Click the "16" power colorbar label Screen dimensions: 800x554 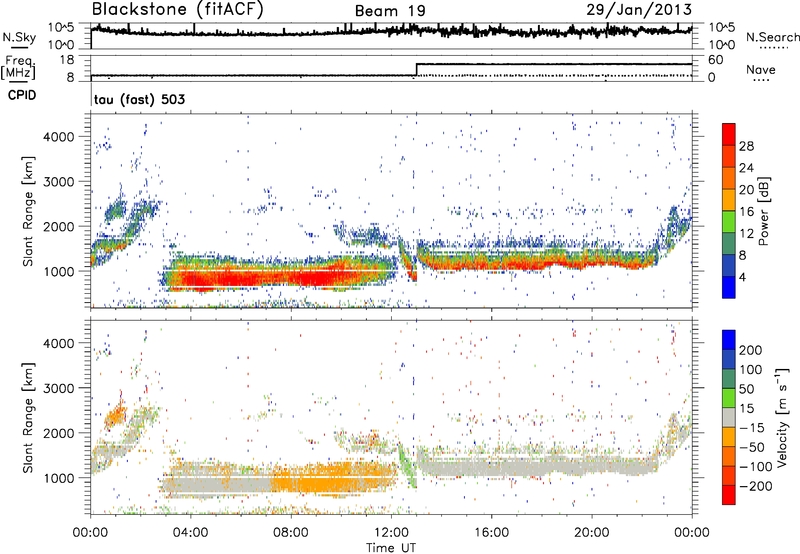(746, 212)
